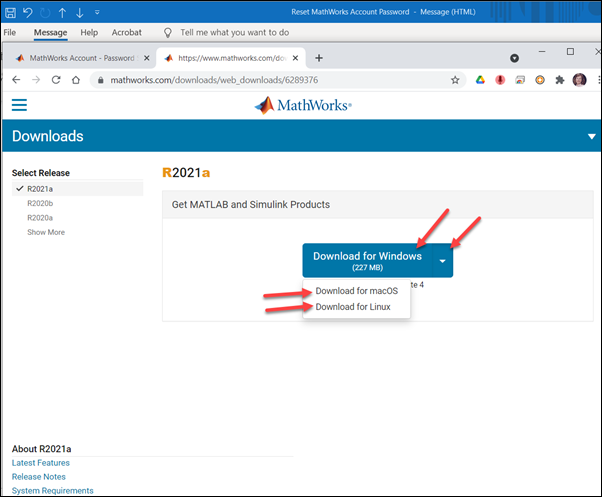Click the user profile avatar
602x497 pixels.
click(579, 80)
